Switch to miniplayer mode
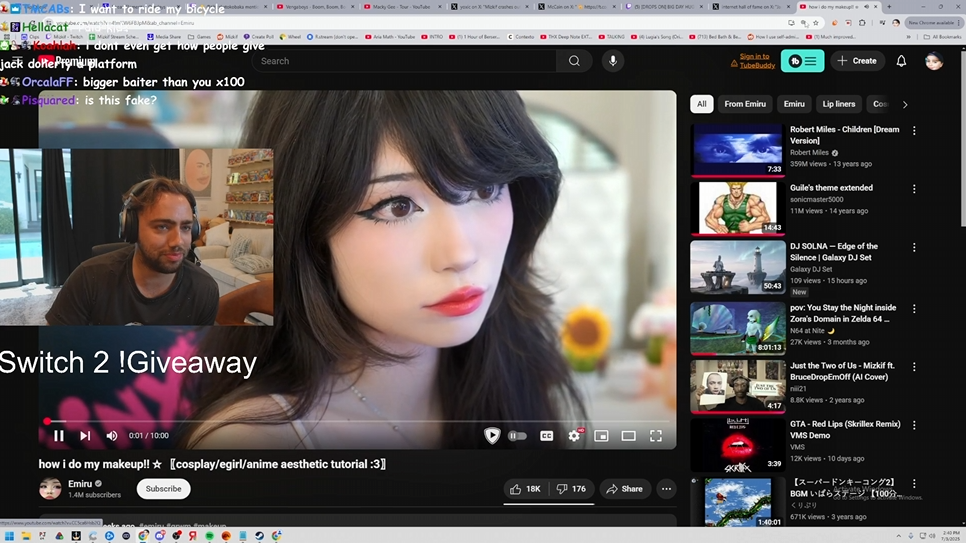 (x=601, y=436)
